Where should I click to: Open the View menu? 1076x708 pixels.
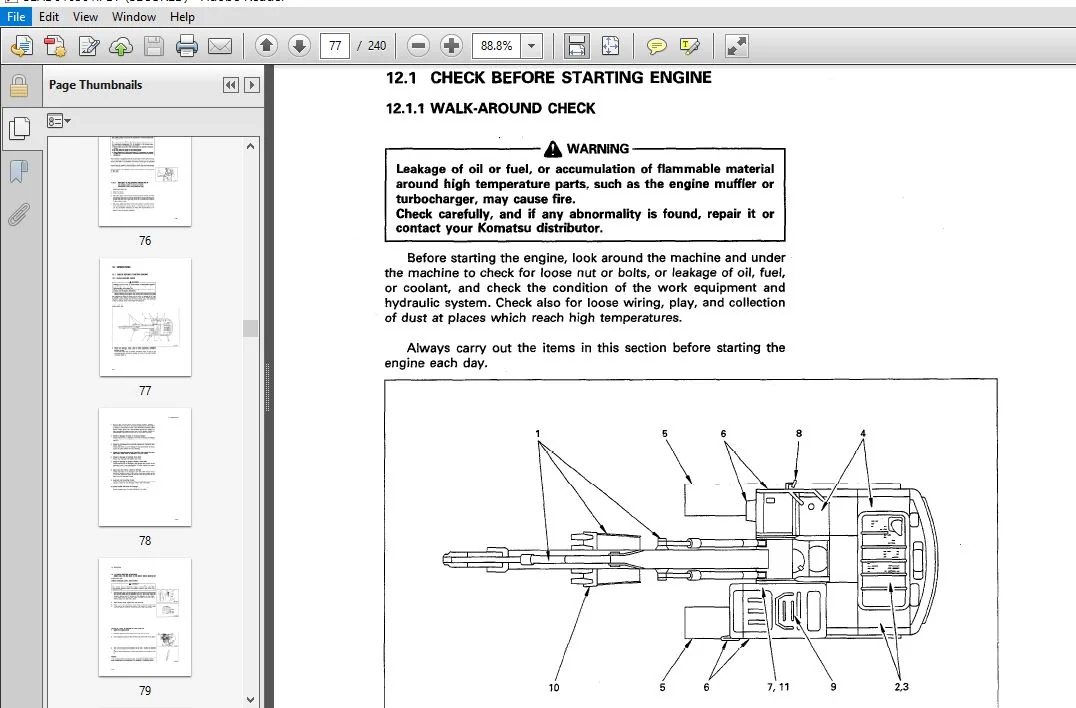(x=85, y=16)
